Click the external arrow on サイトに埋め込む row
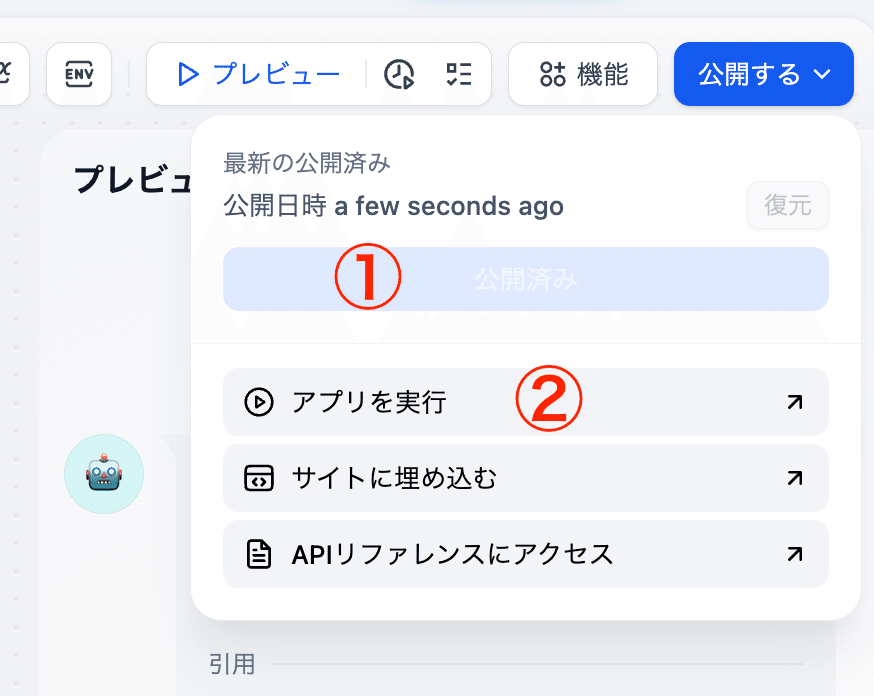This screenshot has height=696, width=874. click(x=795, y=478)
